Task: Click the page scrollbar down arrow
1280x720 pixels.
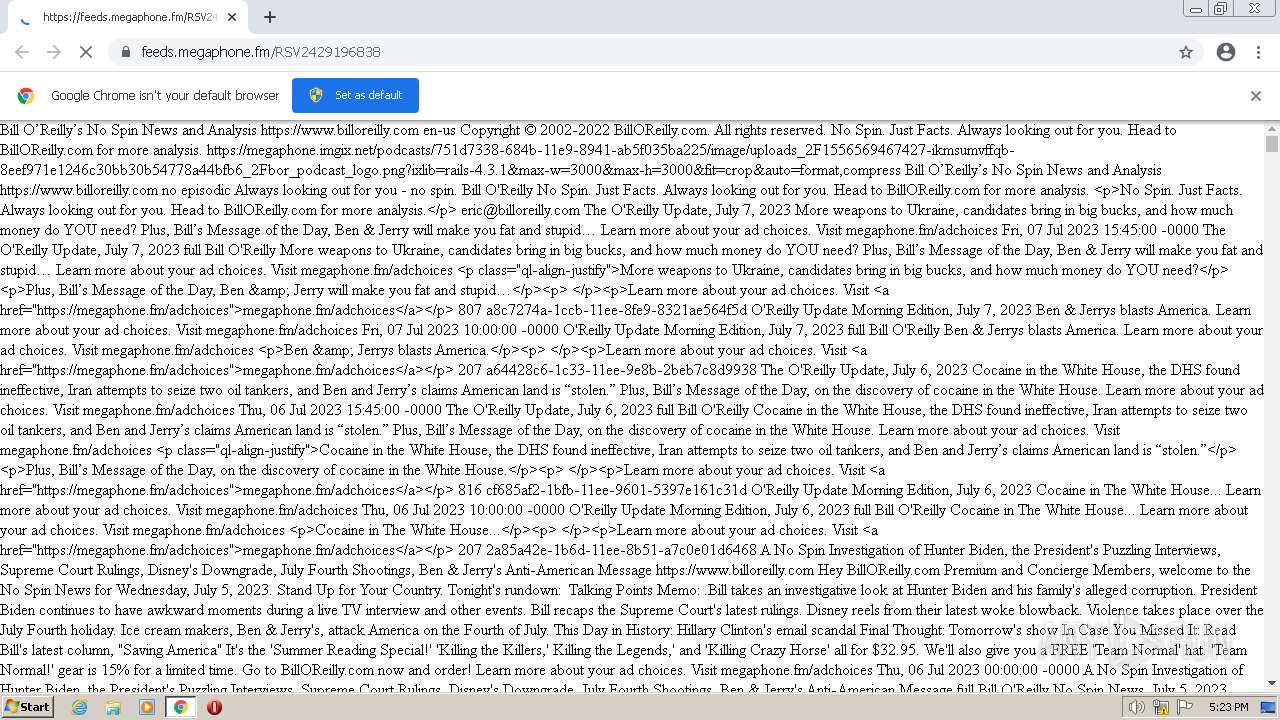Action: 1272,683
